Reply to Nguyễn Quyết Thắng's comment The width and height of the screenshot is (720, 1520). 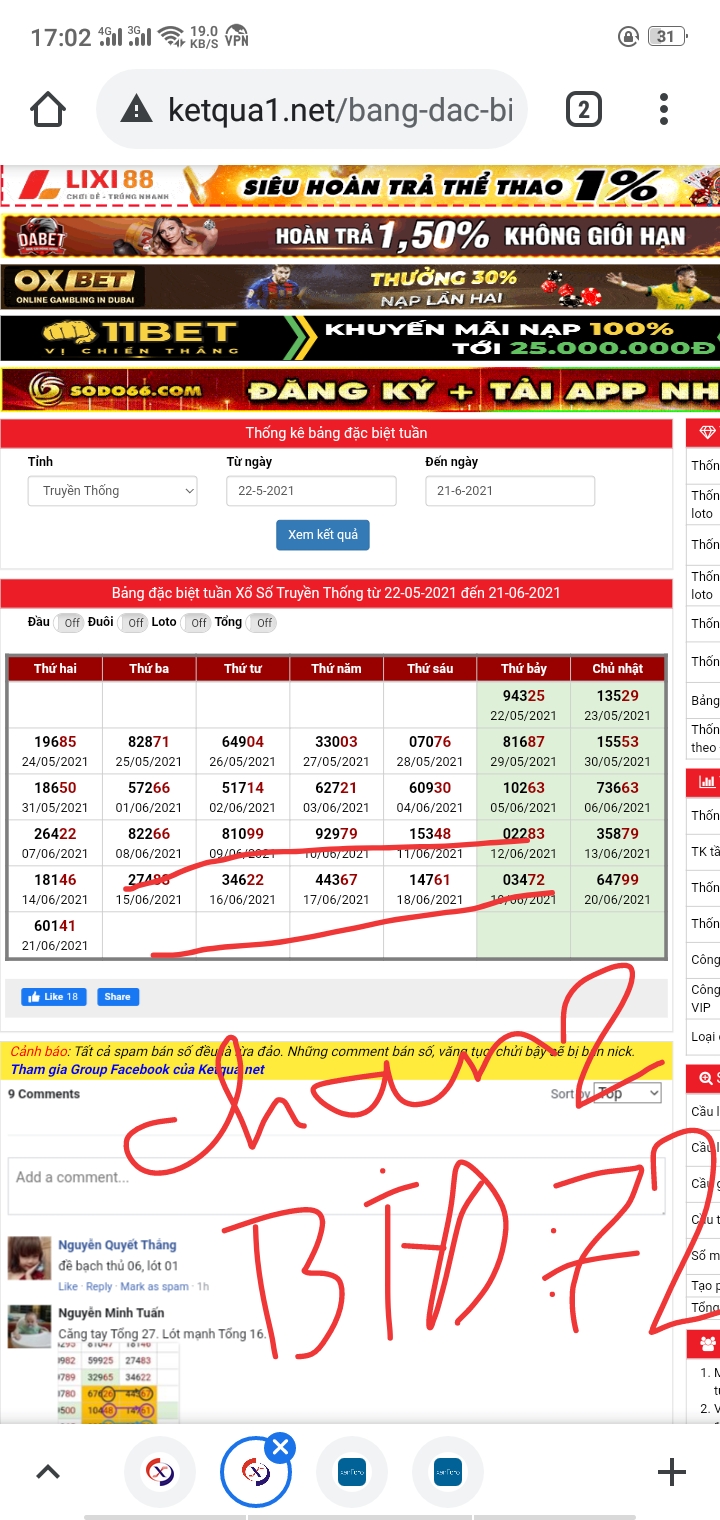click(99, 1286)
